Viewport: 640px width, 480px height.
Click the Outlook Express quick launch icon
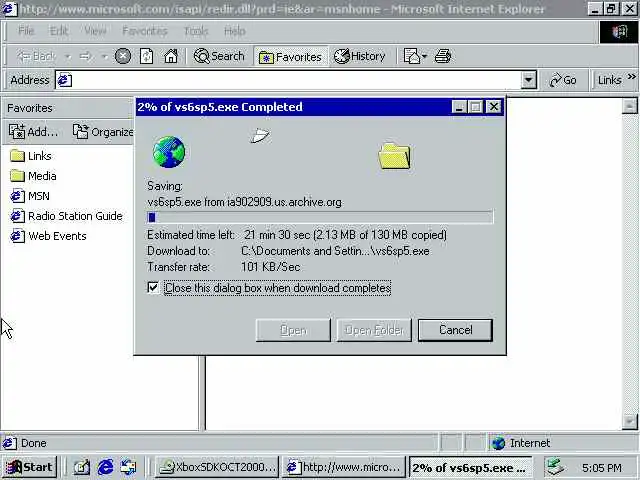pos(128,467)
